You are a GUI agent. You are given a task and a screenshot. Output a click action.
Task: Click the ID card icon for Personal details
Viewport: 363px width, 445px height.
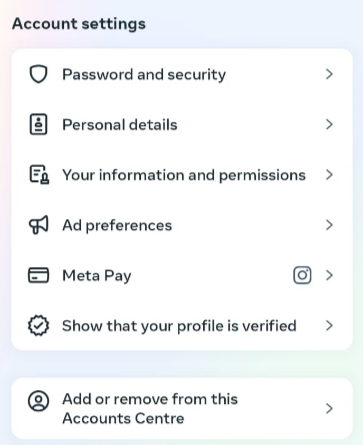(38, 124)
